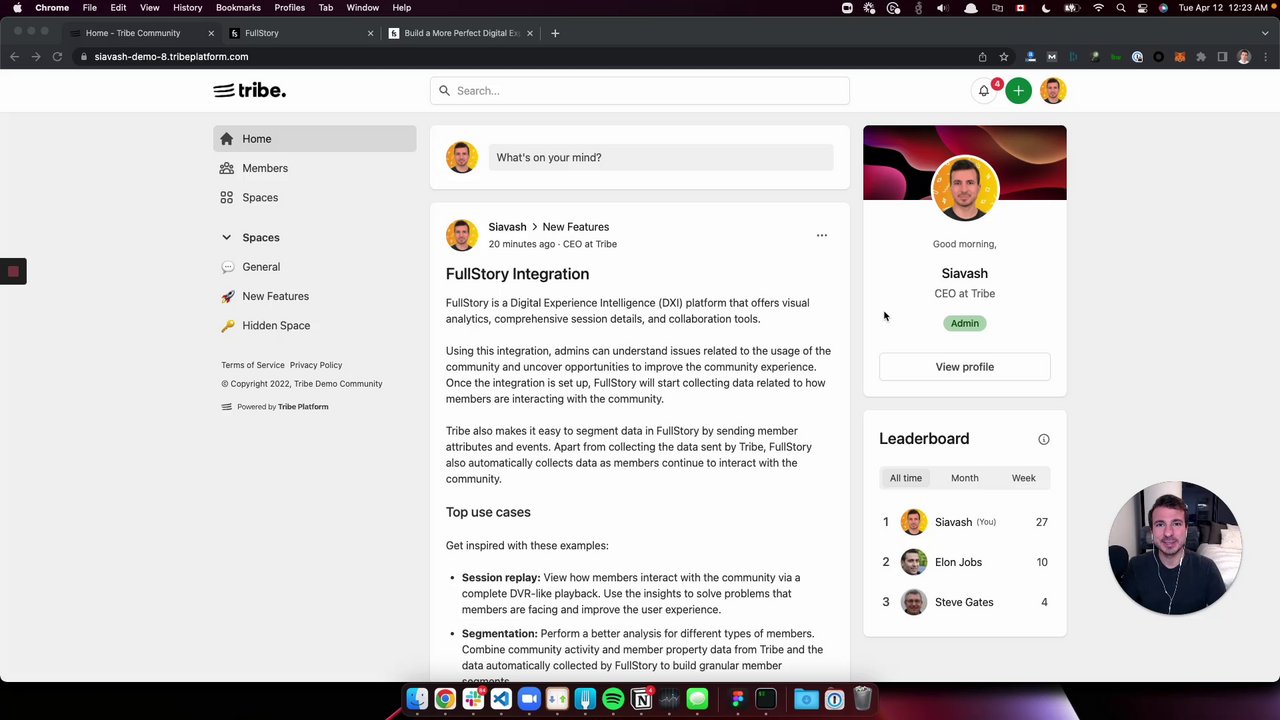The height and width of the screenshot is (720, 1280).
Task: Open Messages from the dock
Action: click(697, 699)
